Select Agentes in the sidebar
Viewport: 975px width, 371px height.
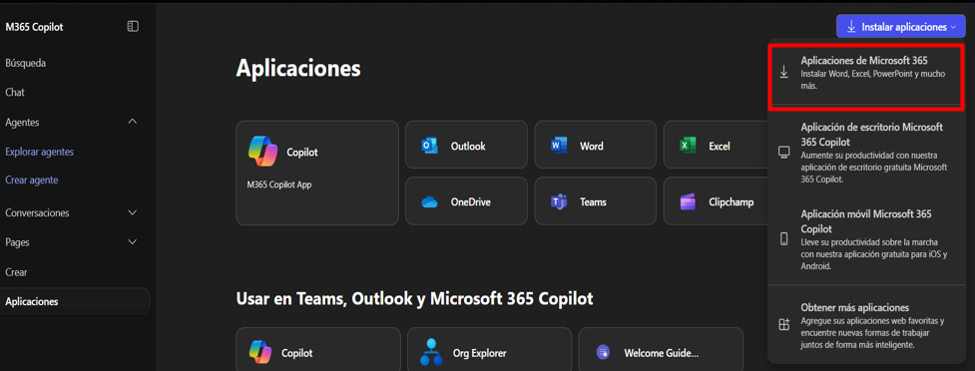[22, 122]
